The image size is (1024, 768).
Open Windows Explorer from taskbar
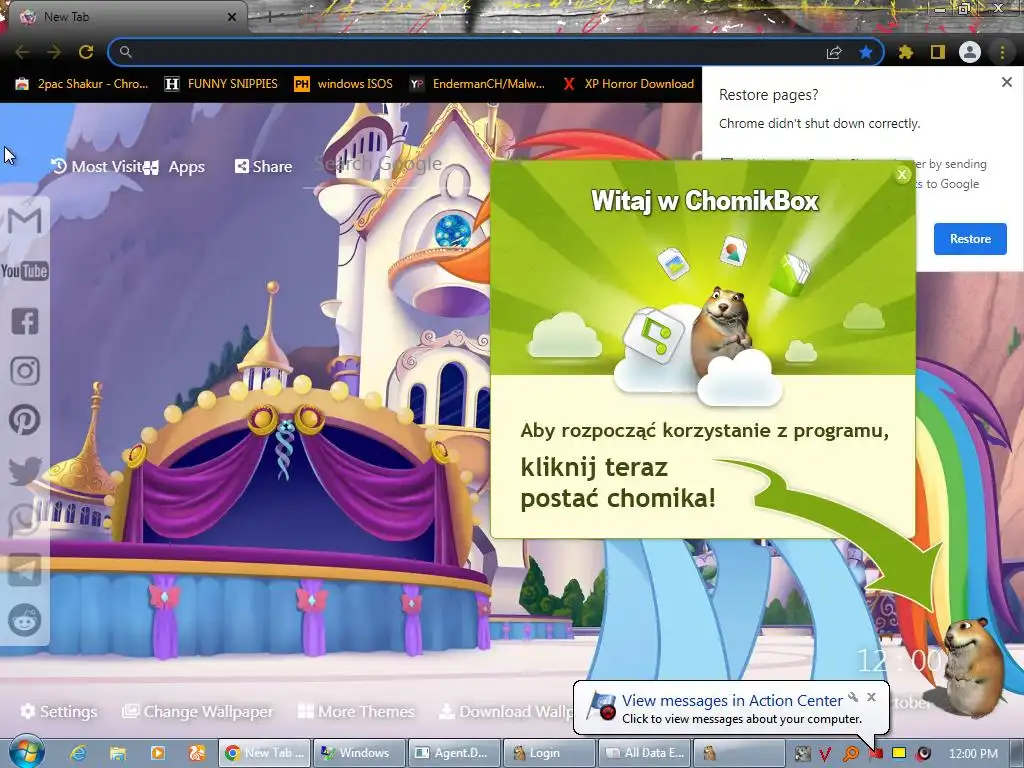click(x=118, y=753)
